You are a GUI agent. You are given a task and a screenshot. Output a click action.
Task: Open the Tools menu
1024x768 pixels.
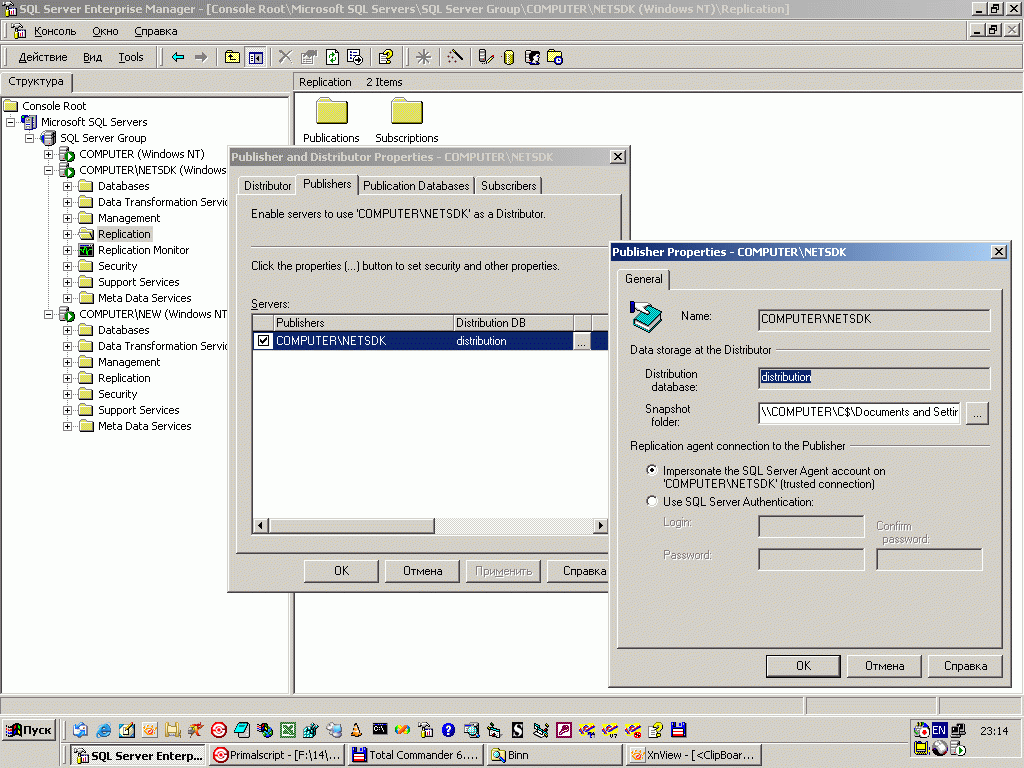click(131, 57)
